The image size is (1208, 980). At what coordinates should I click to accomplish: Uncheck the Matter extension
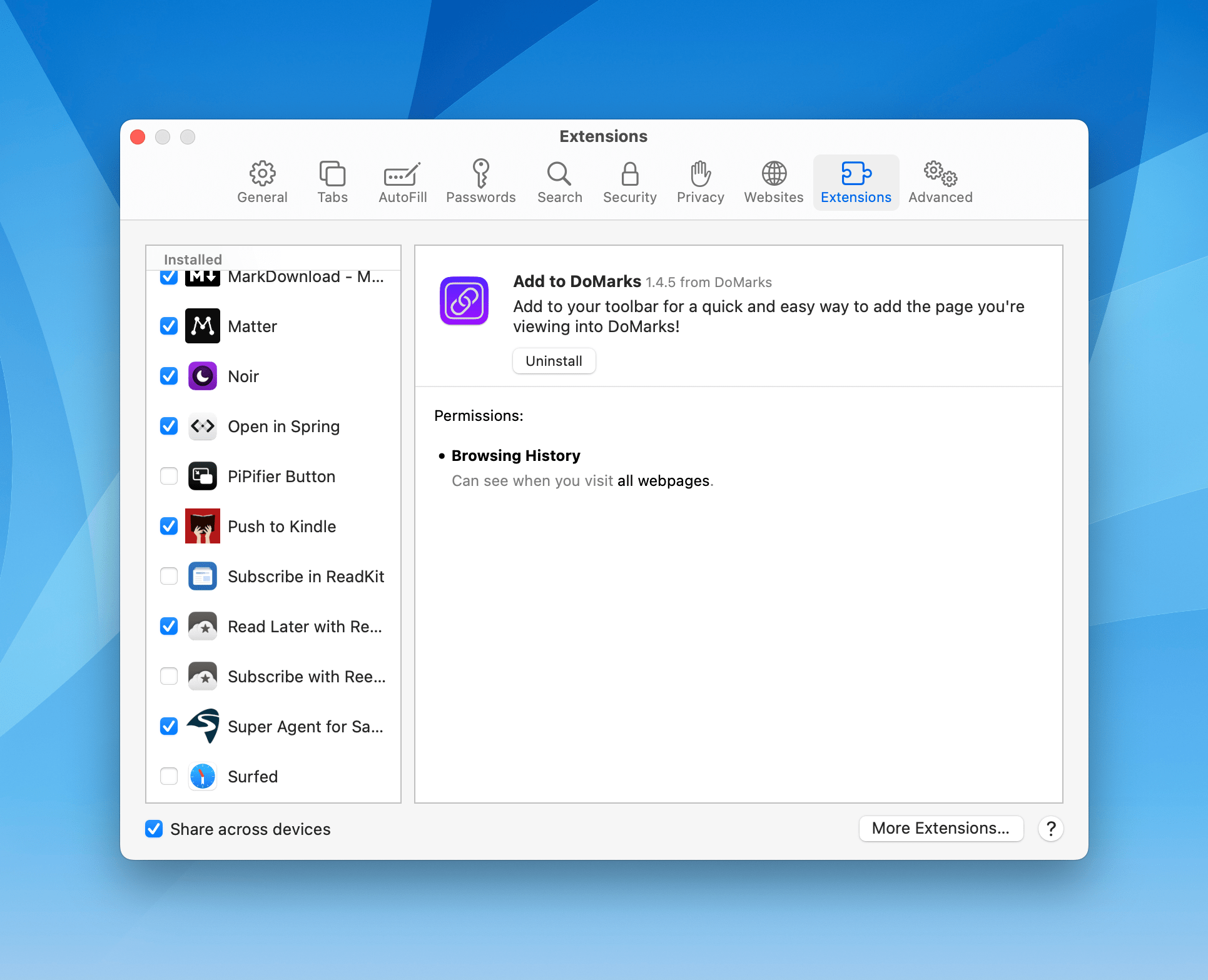169,326
